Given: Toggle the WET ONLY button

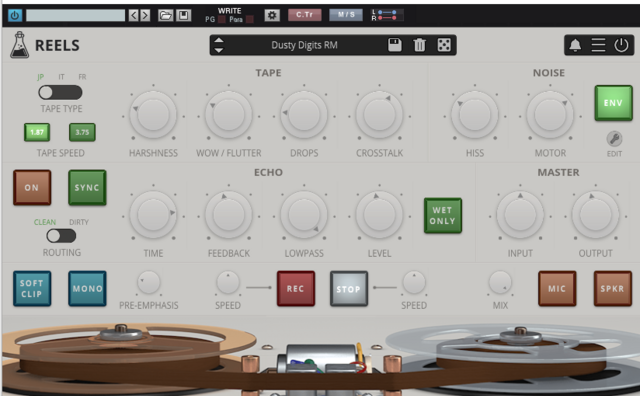Looking at the screenshot, I should (x=443, y=216).
